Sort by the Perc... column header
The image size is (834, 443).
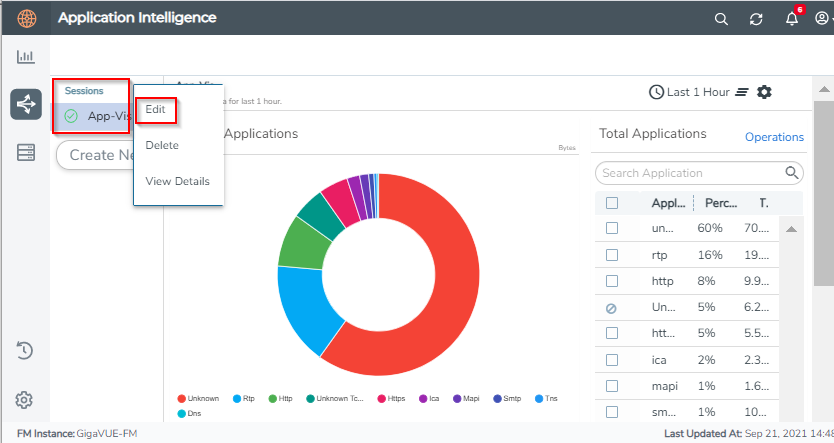(x=721, y=203)
